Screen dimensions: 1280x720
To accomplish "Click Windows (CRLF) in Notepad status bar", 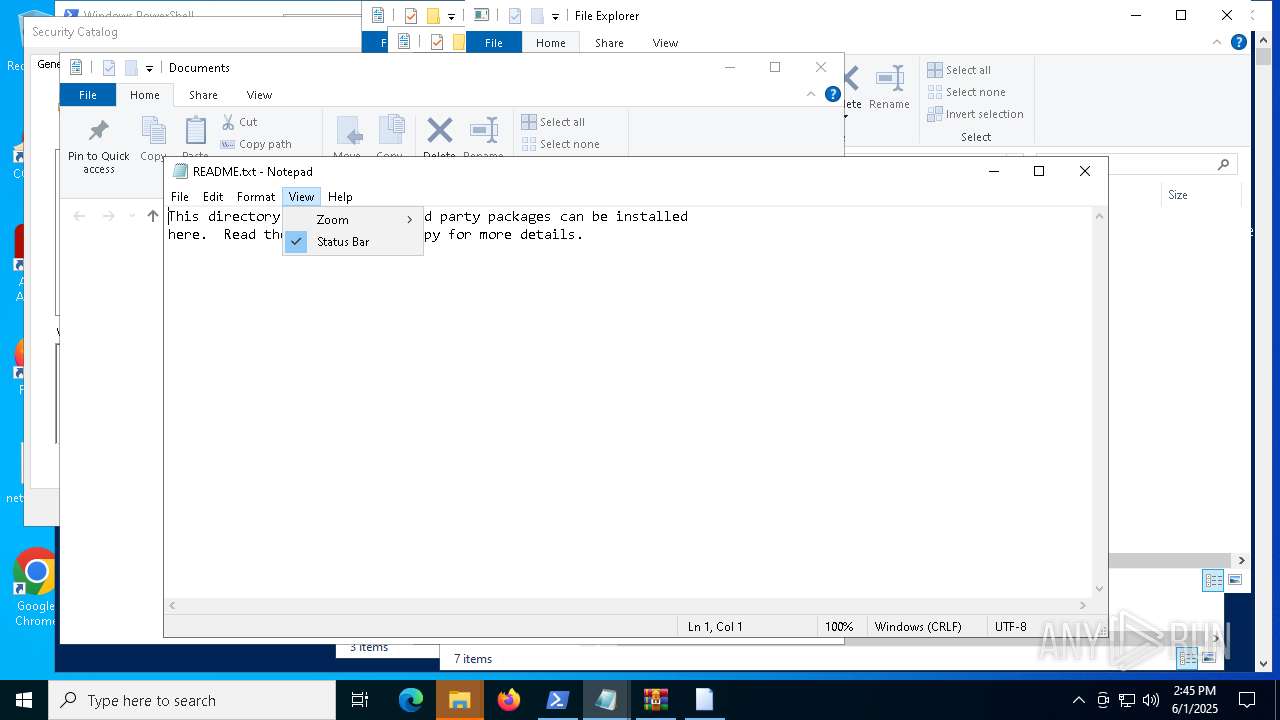I will [918, 627].
